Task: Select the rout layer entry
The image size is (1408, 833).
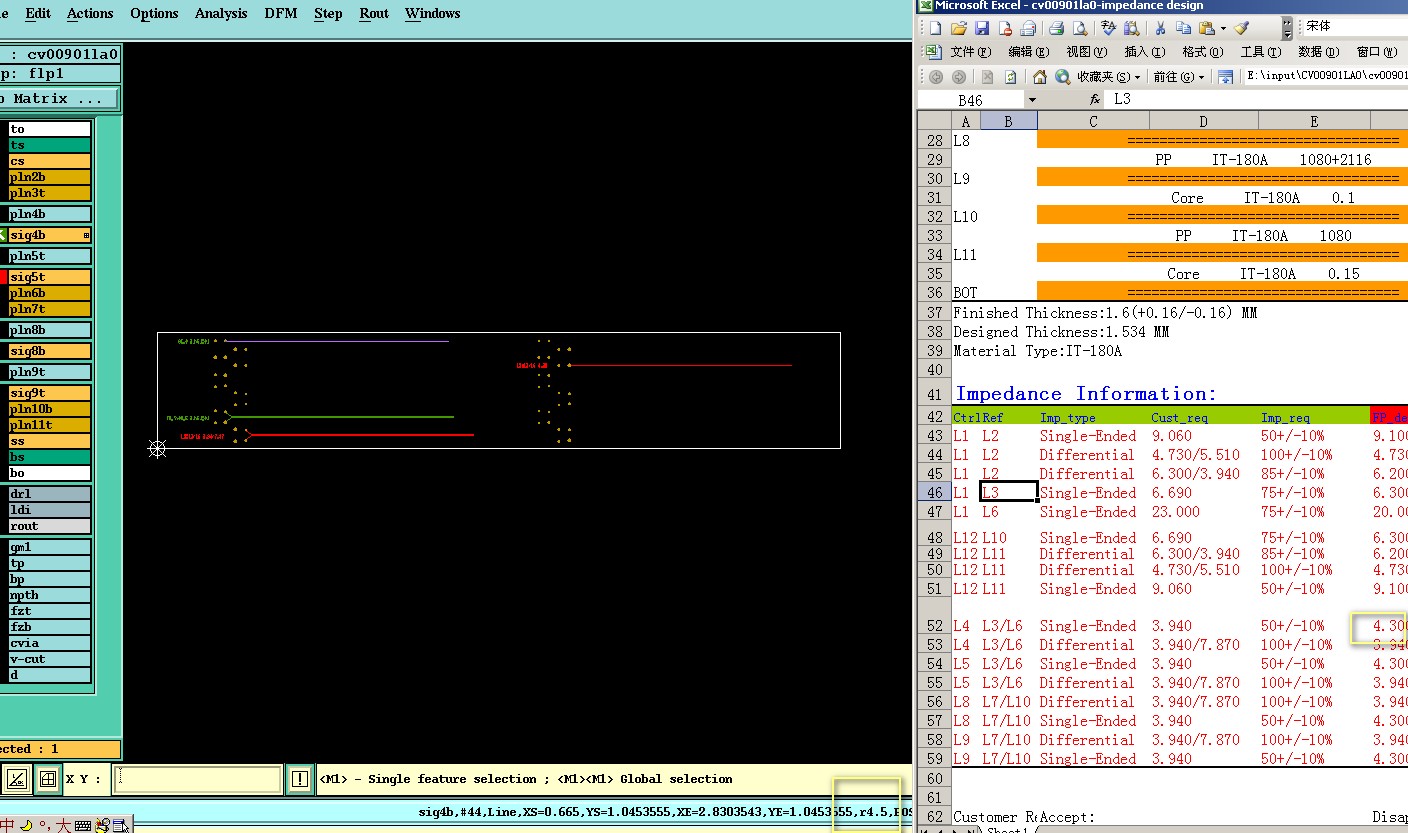Action: coord(49,526)
